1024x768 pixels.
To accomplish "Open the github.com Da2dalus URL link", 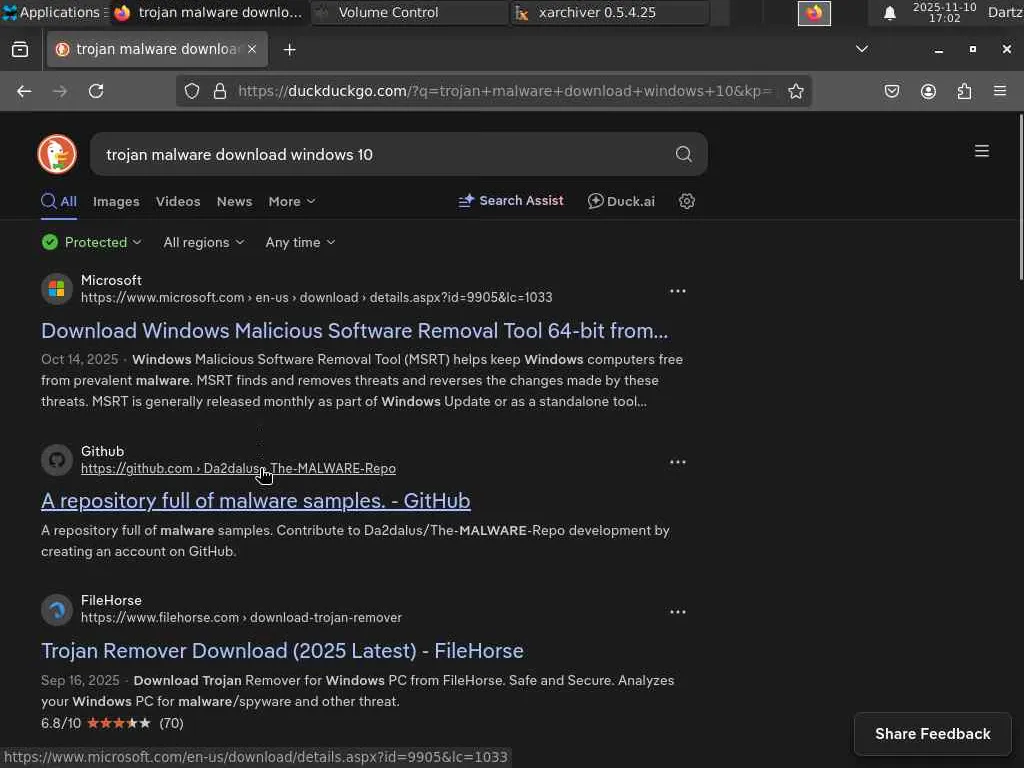I will (x=238, y=468).
